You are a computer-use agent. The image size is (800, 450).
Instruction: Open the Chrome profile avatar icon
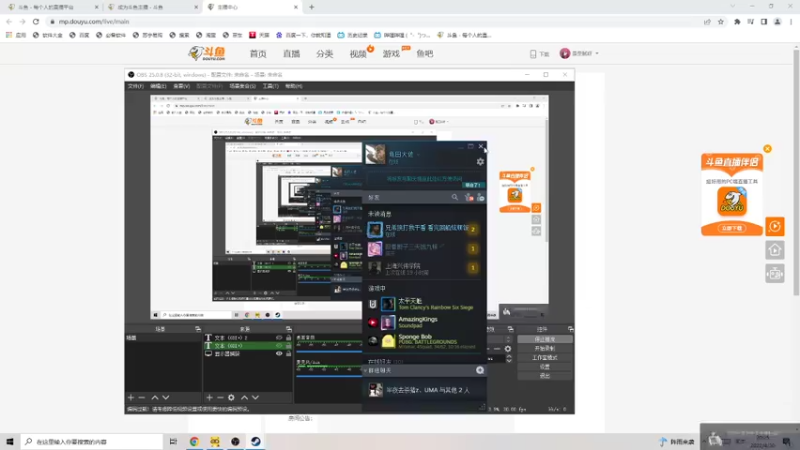tap(778, 22)
